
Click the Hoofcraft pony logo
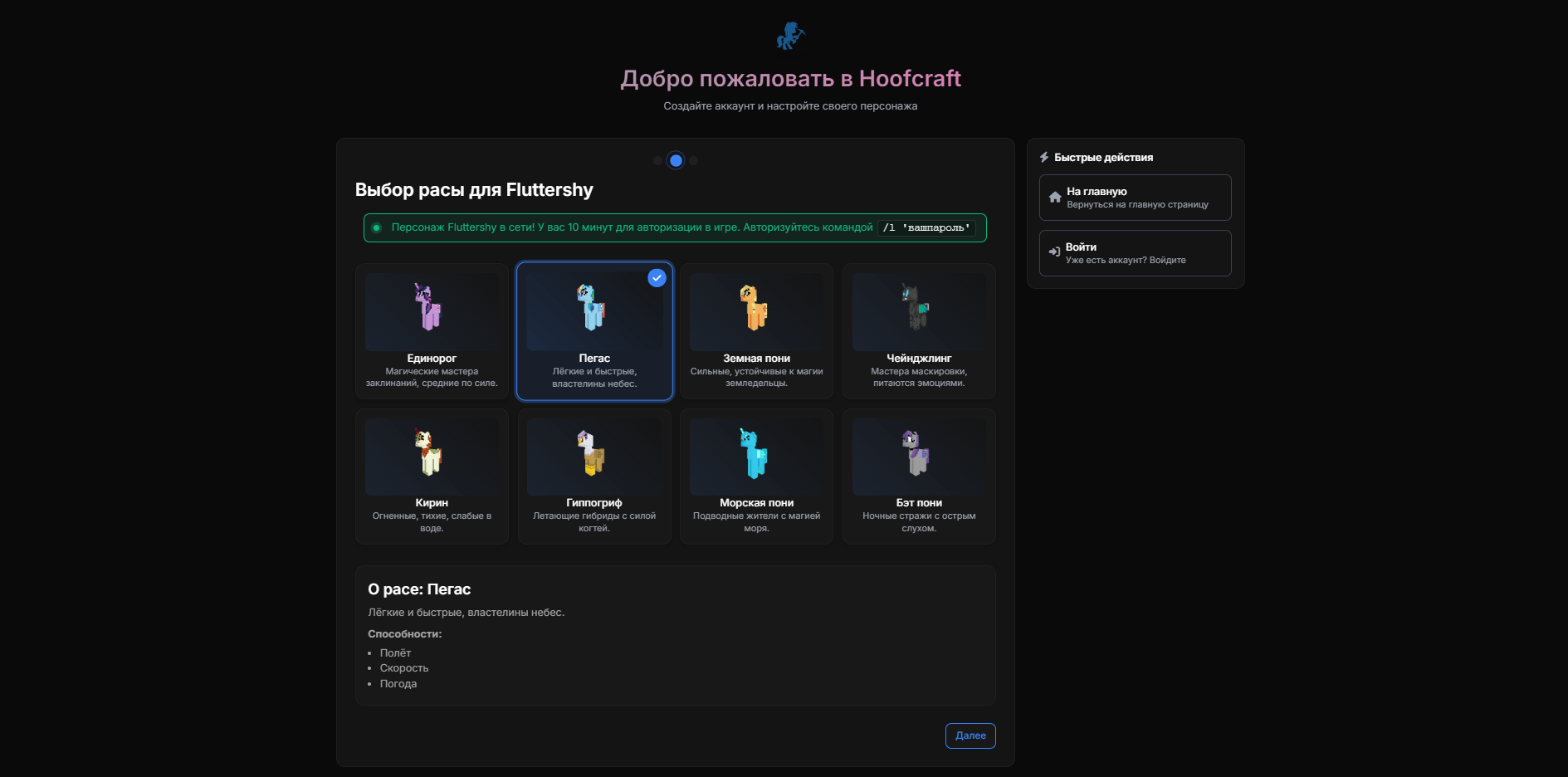[x=790, y=36]
